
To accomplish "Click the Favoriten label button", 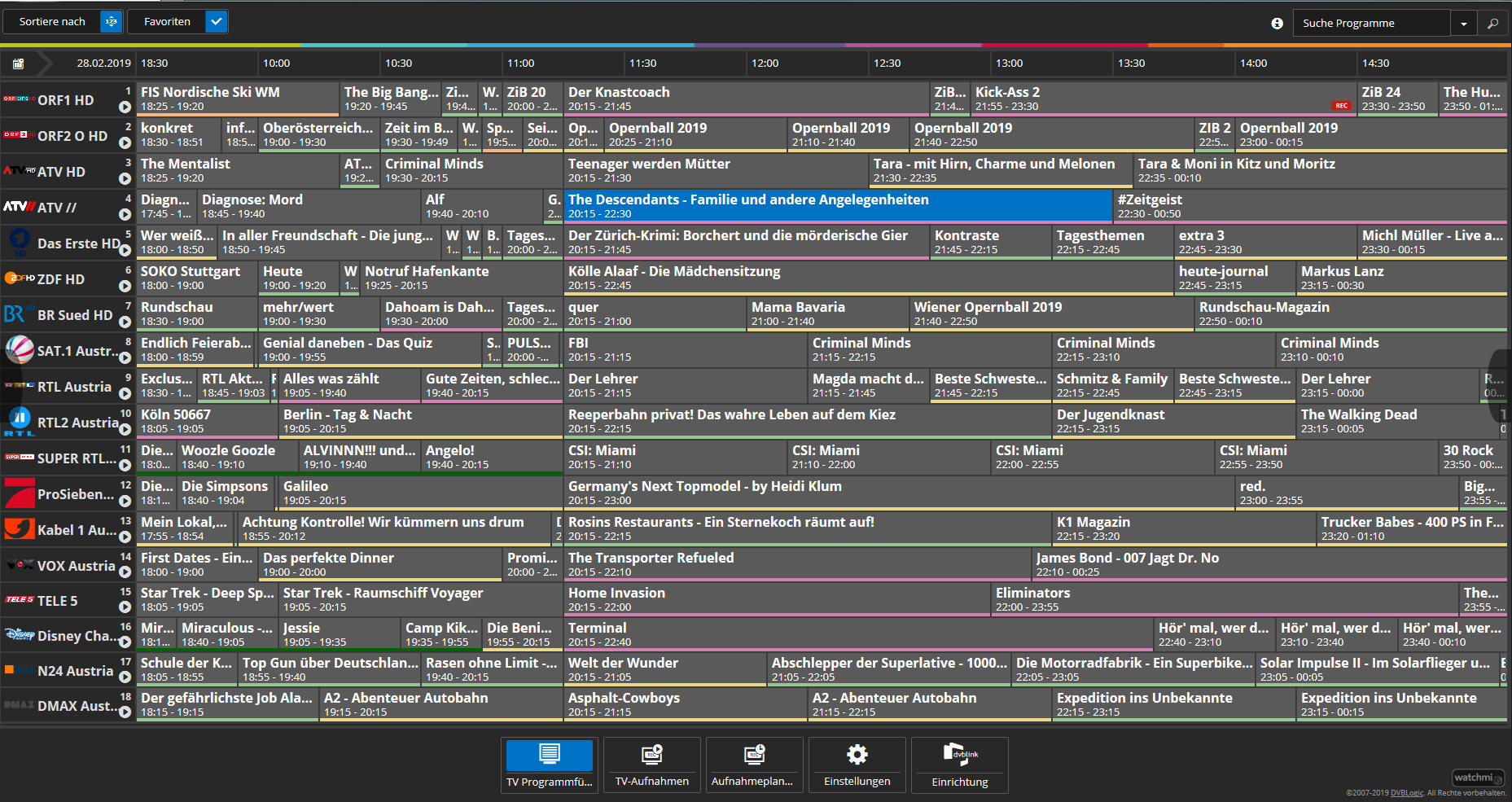I will pos(167,22).
